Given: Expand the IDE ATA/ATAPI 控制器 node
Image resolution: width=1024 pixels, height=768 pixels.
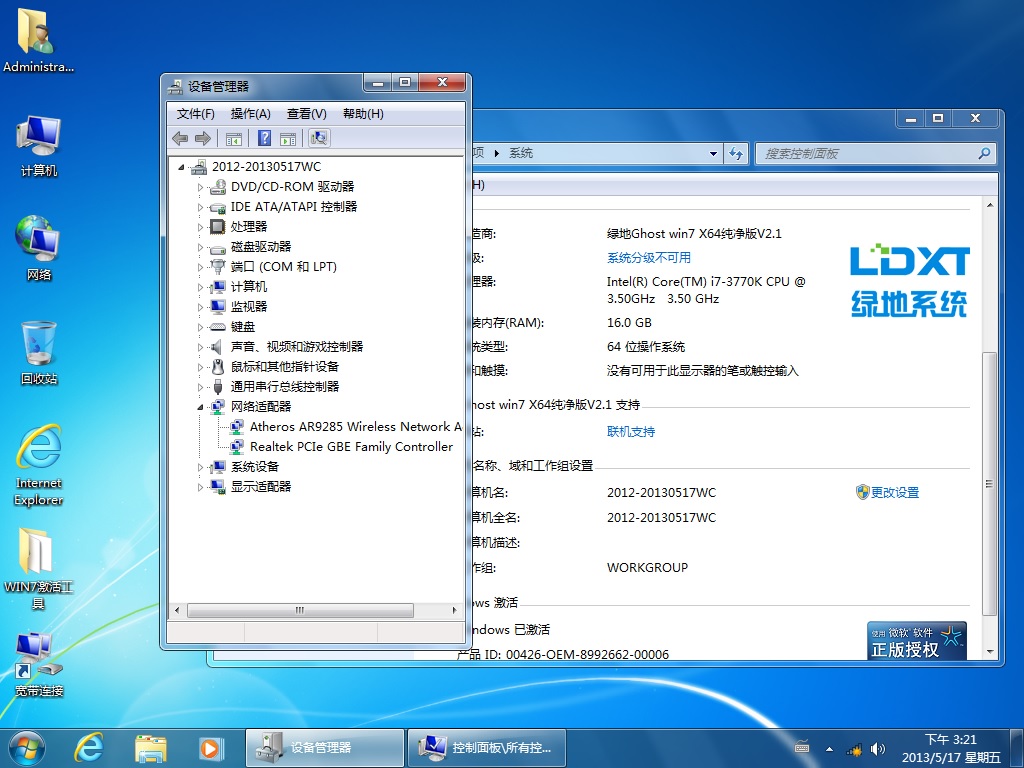Looking at the screenshot, I should (x=200, y=207).
